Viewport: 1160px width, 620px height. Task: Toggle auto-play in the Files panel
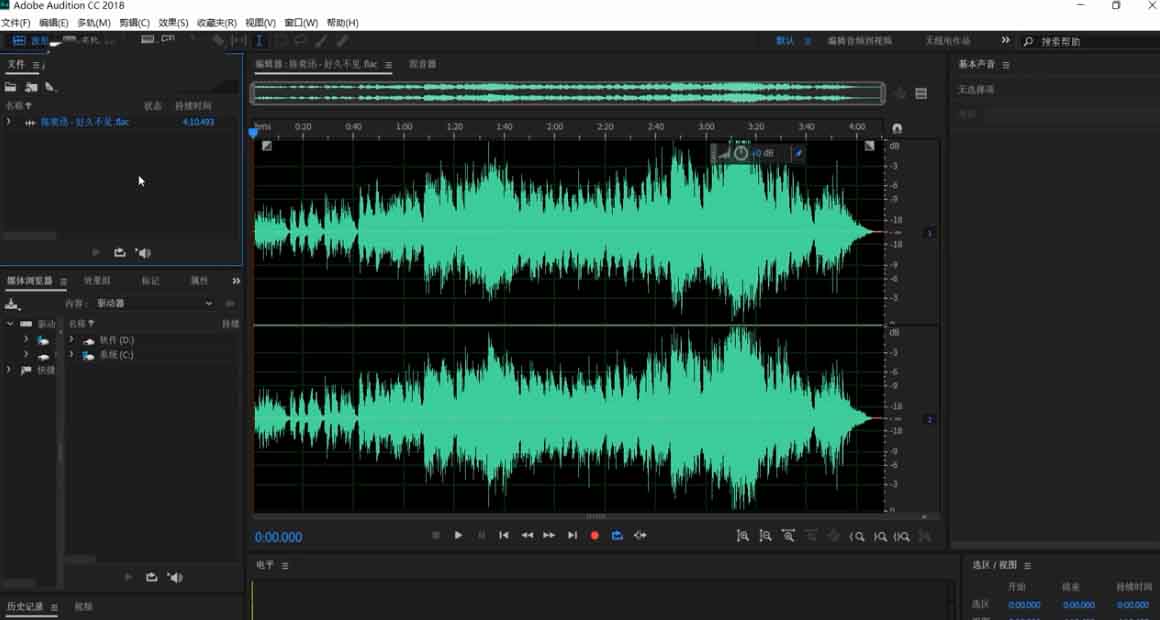143,253
